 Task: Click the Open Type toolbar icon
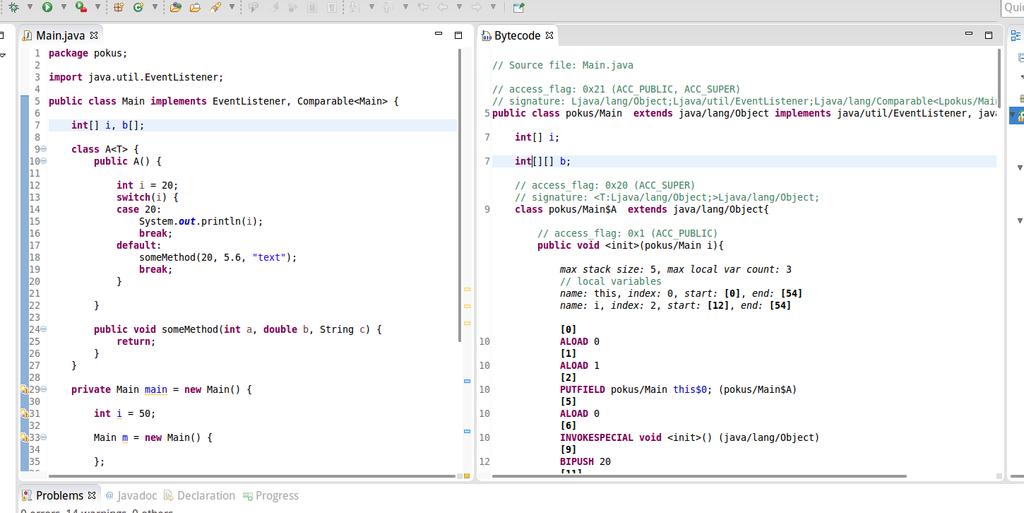pos(175,7)
